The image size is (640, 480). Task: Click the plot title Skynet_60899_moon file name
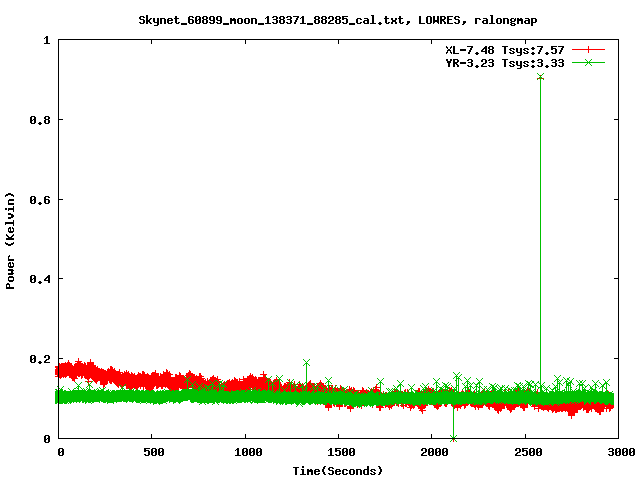(274, 20)
